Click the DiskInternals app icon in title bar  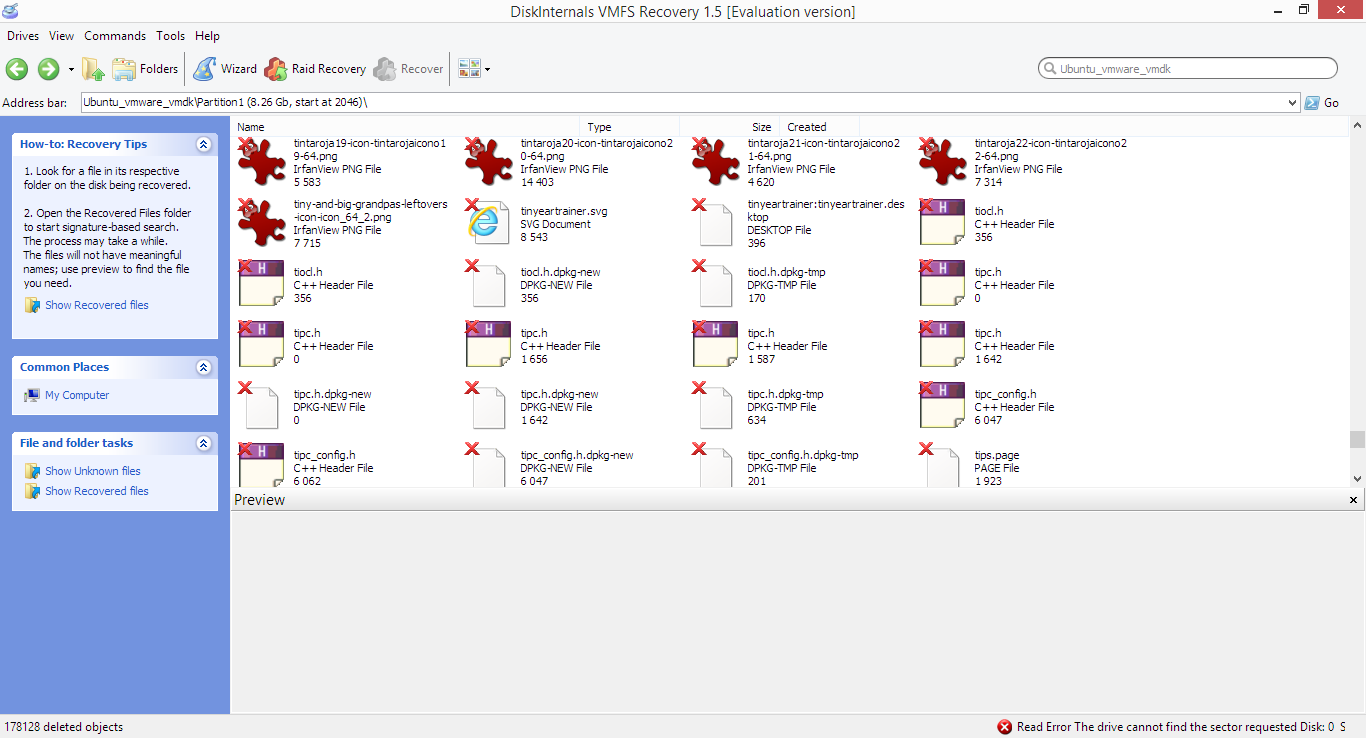tap(11, 11)
